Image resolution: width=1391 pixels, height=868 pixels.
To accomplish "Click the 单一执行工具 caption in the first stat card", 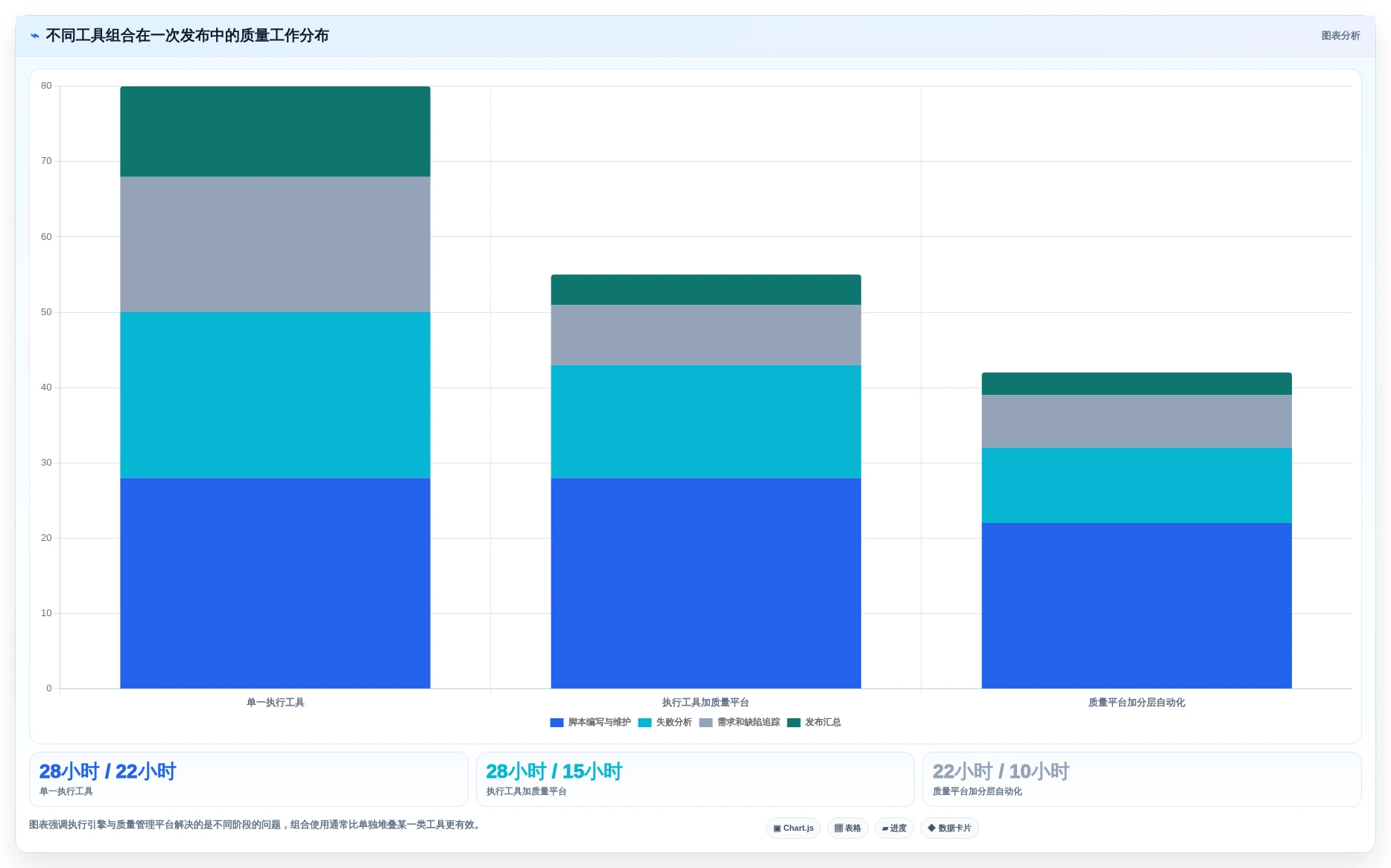I will [66, 792].
